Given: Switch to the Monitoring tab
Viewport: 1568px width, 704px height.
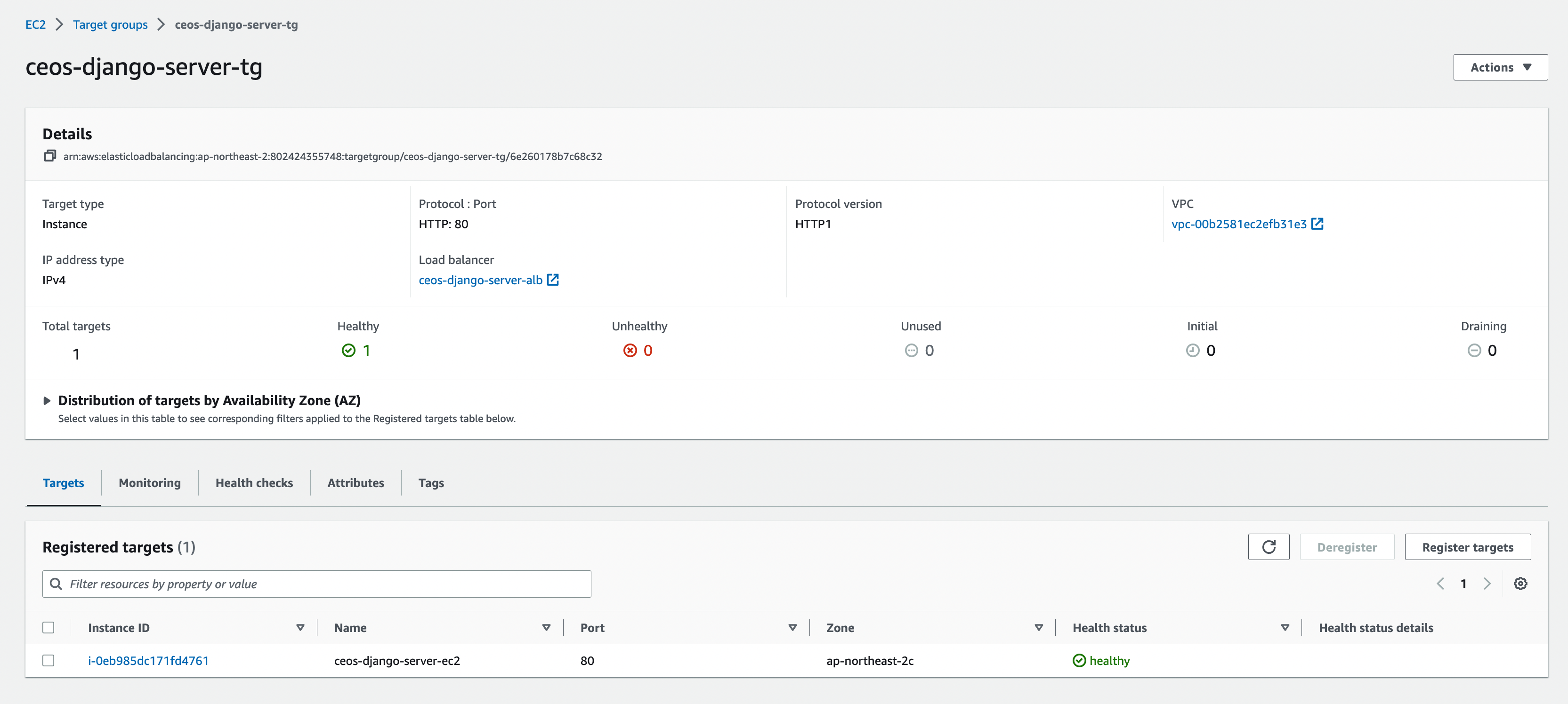Looking at the screenshot, I should (150, 482).
